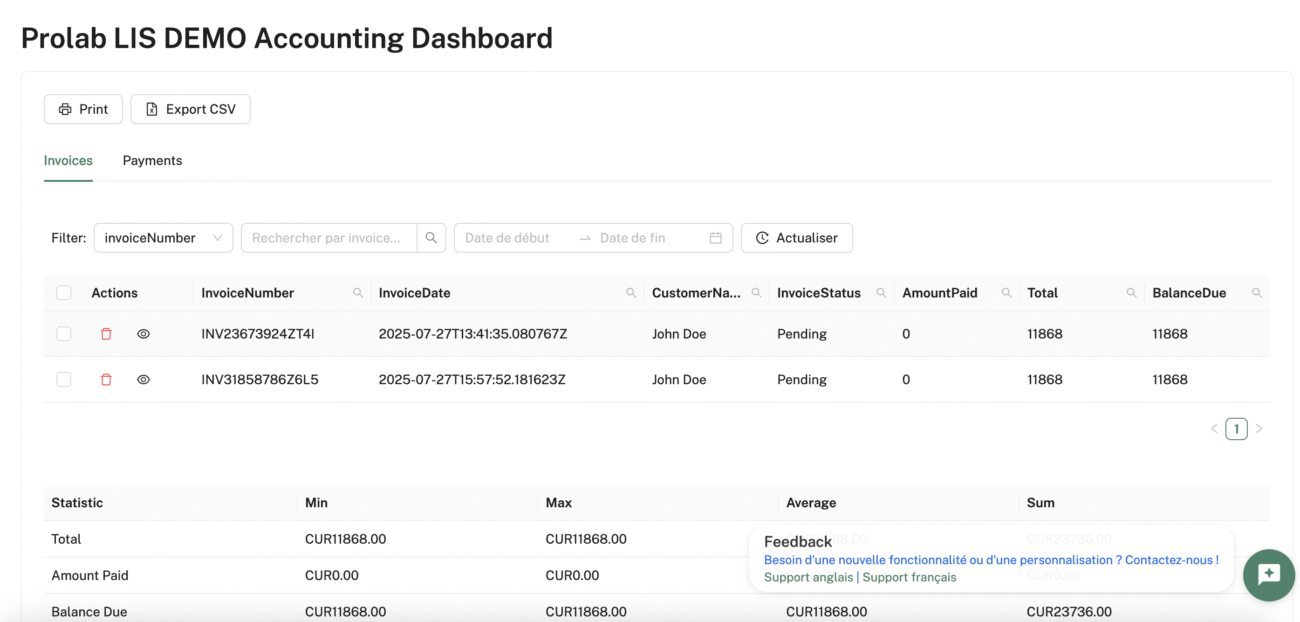Screen dimensions: 1300x622
Task: Click the invoice number INV31858786Z6L5
Action: (260, 380)
